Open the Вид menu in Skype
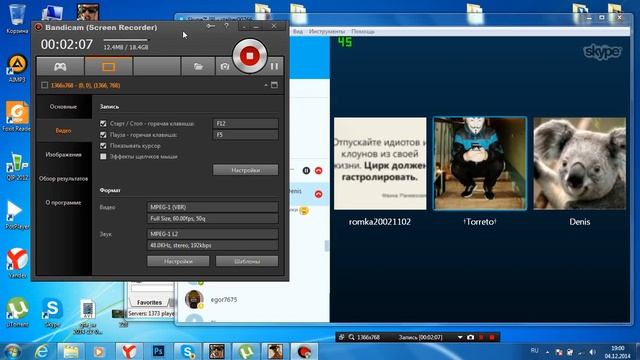Viewport: 640px width, 360px height. click(x=298, y=31)
